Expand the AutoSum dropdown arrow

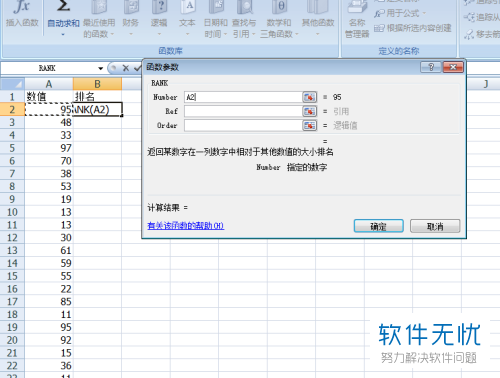pos(63,34)
